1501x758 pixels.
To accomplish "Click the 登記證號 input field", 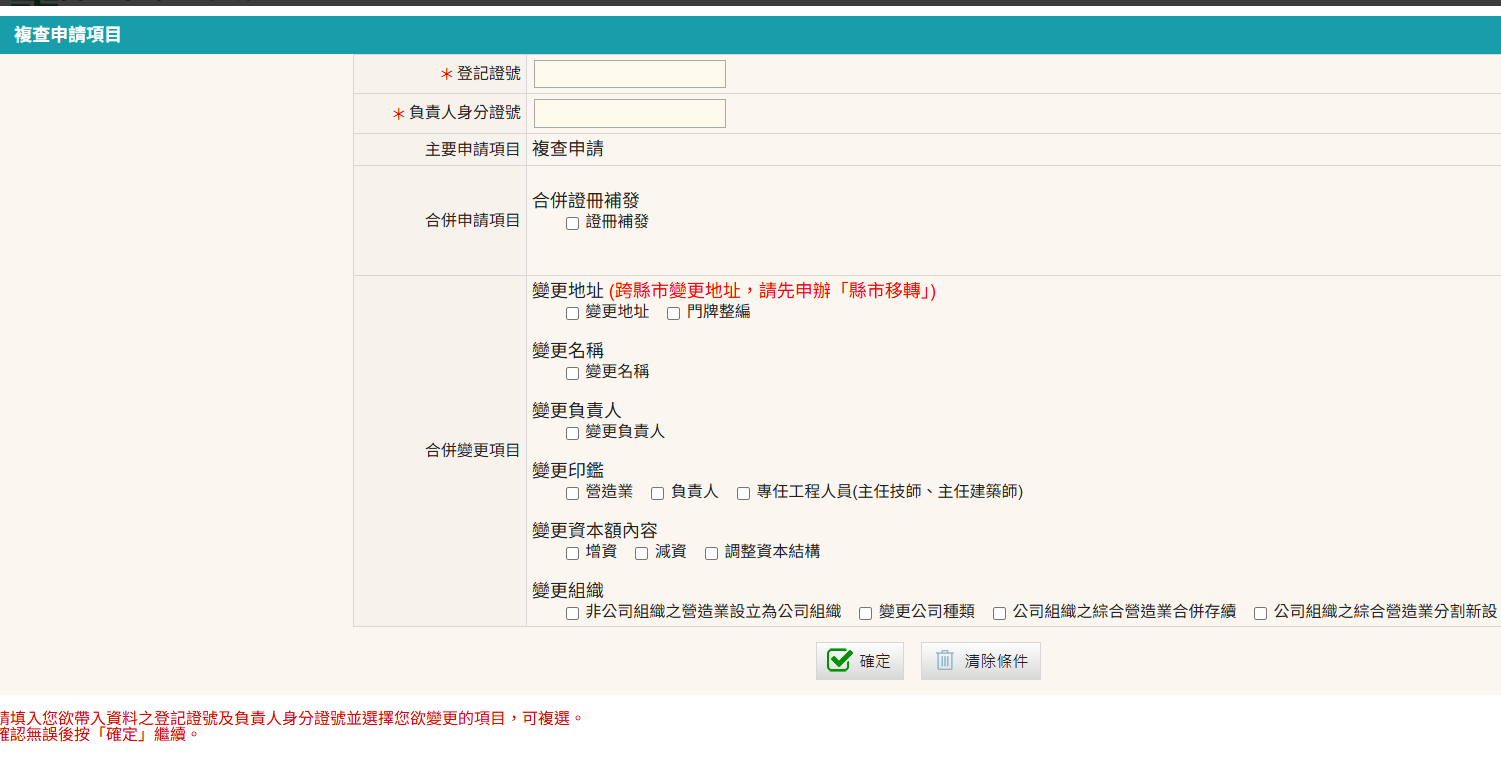I will pos(629,74).
